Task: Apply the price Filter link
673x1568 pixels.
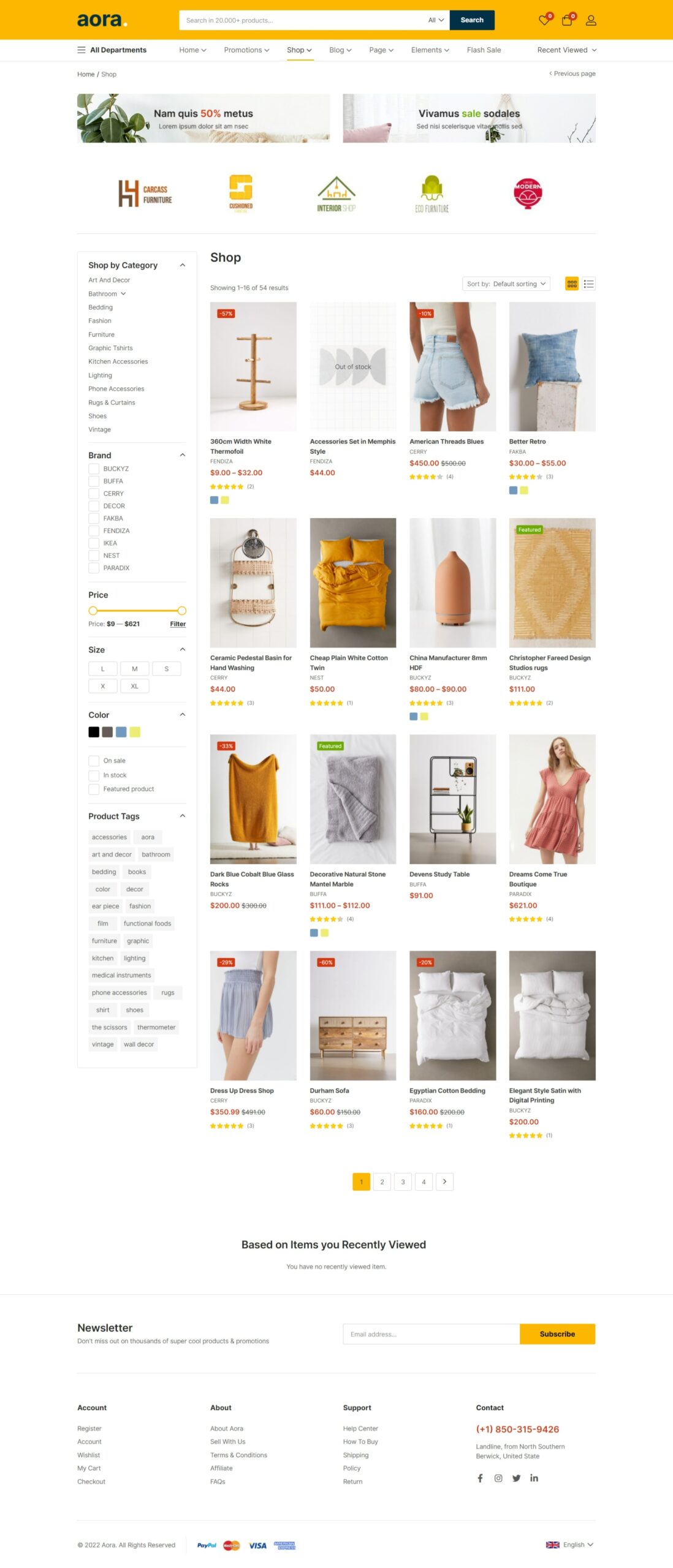Action: tap(178, 624)
